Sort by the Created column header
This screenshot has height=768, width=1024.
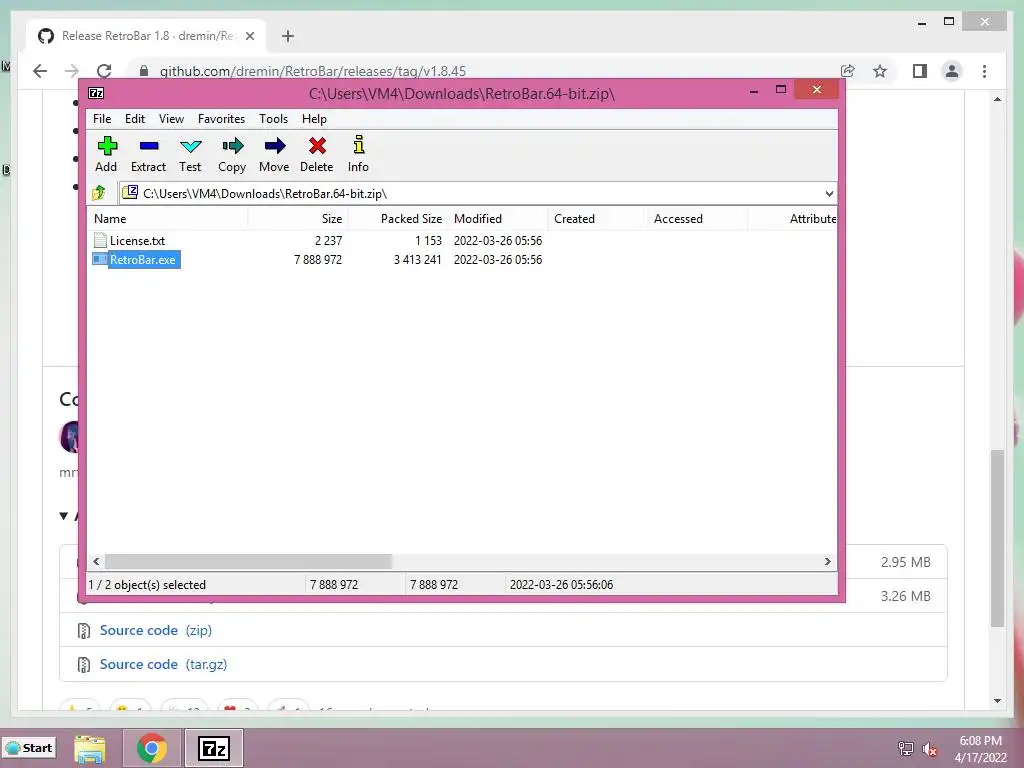click(597, 219)
